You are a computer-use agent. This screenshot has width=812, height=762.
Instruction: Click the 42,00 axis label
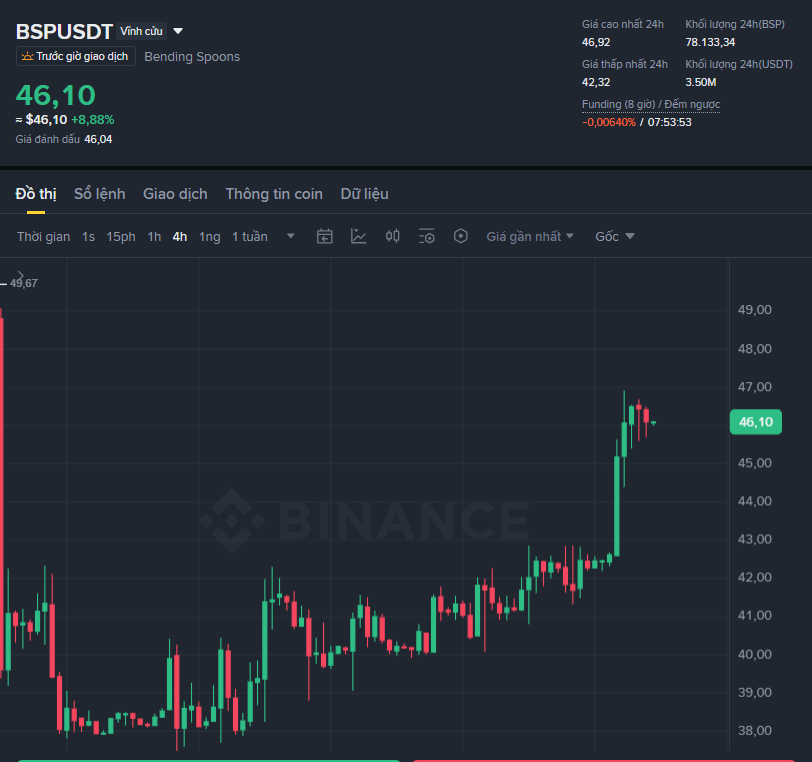point(755,577)
